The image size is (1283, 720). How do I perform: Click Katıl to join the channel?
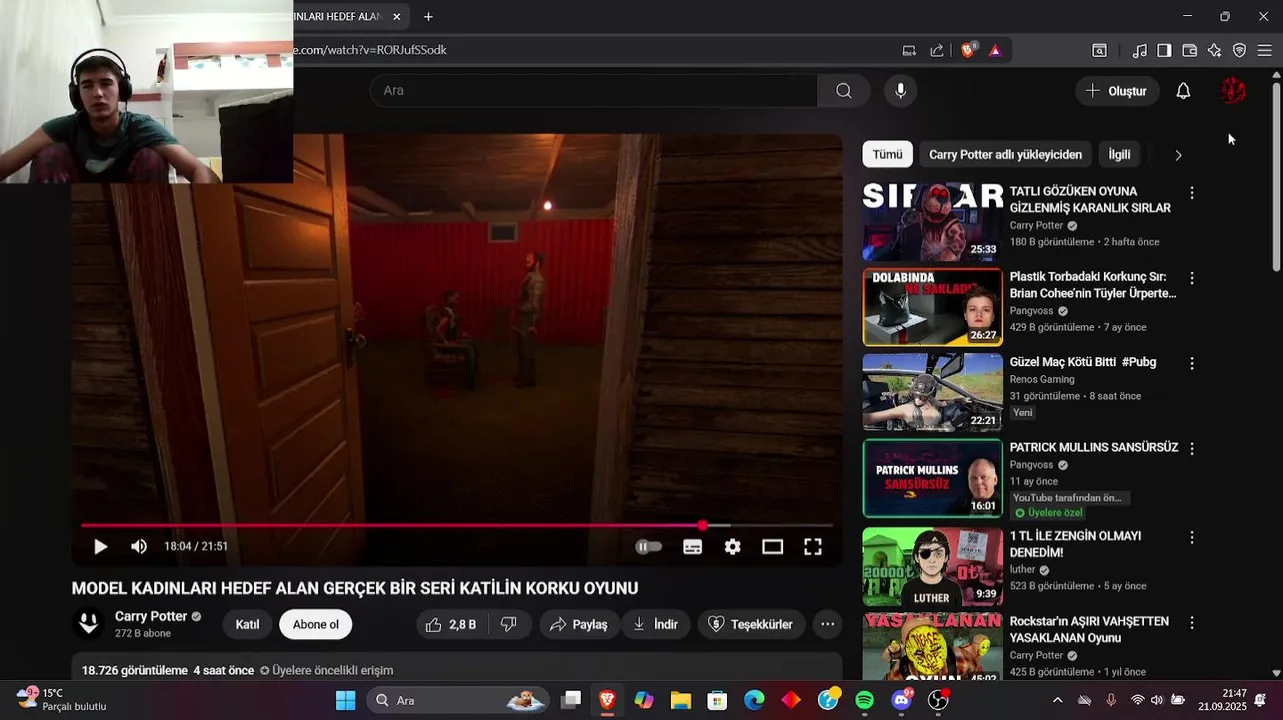[x=247, y=624]
